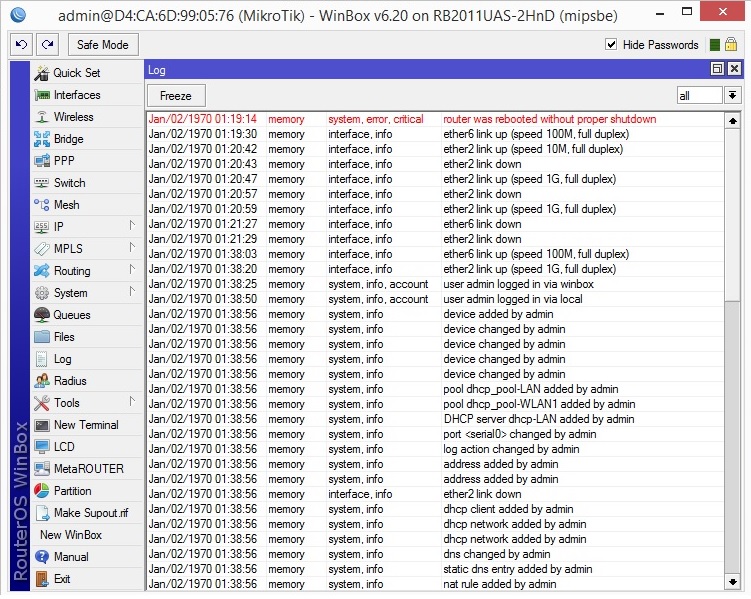Click the Files folder icon
Image resolution: width=751 pixels, height=599 pixels.
tap(42, 337)
